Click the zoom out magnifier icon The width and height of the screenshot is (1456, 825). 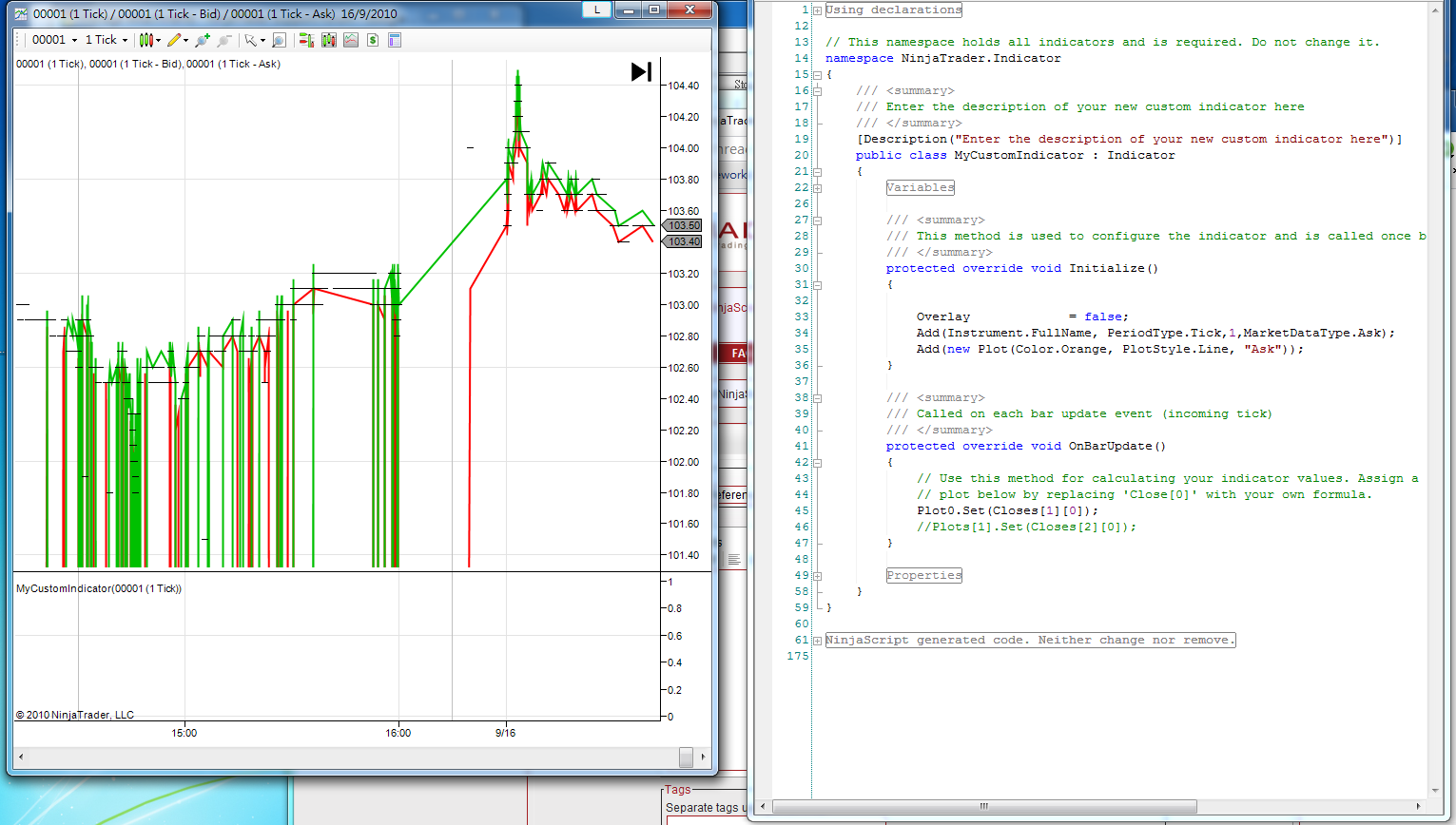click(224, 40)
